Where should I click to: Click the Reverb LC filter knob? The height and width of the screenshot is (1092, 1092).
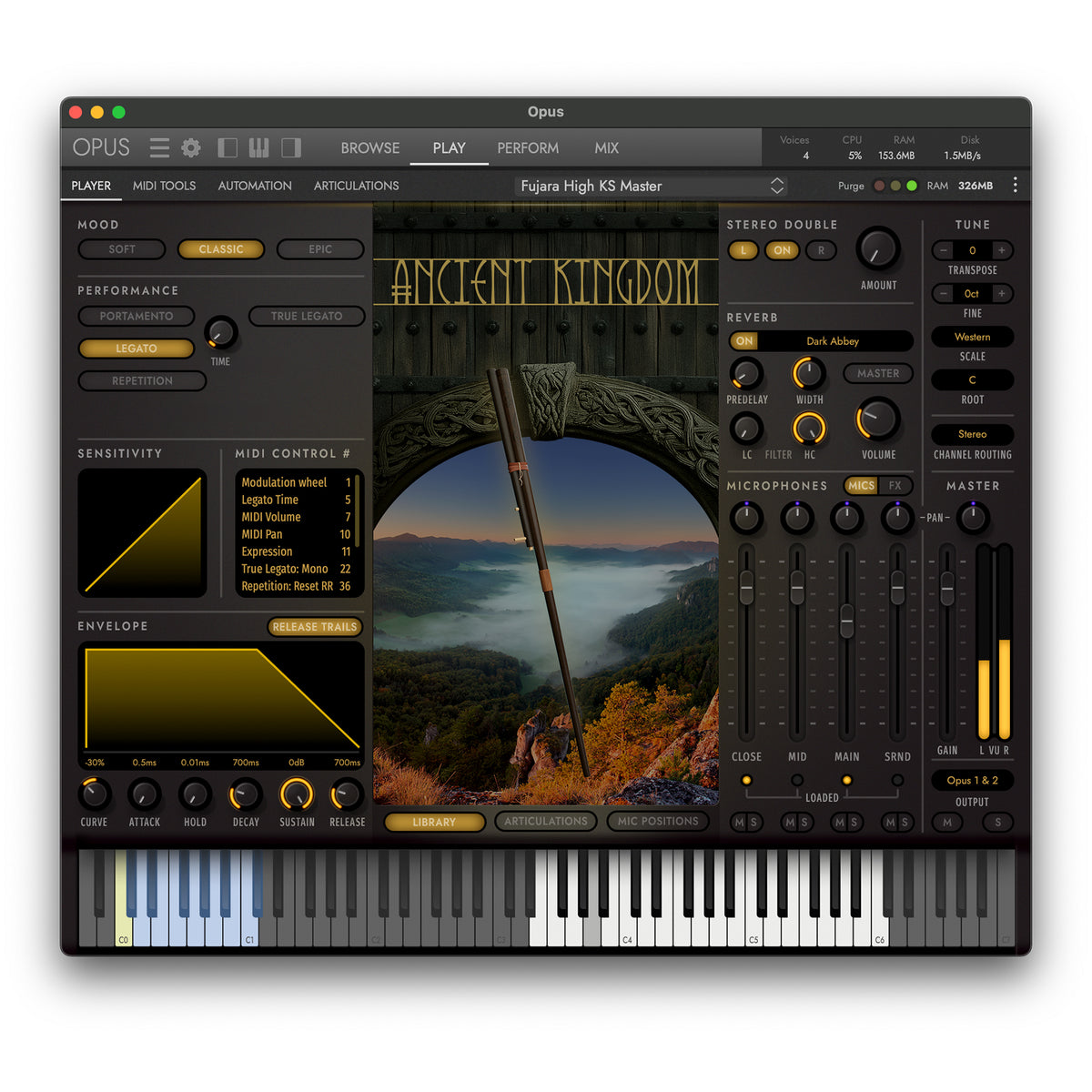[746, 428]
